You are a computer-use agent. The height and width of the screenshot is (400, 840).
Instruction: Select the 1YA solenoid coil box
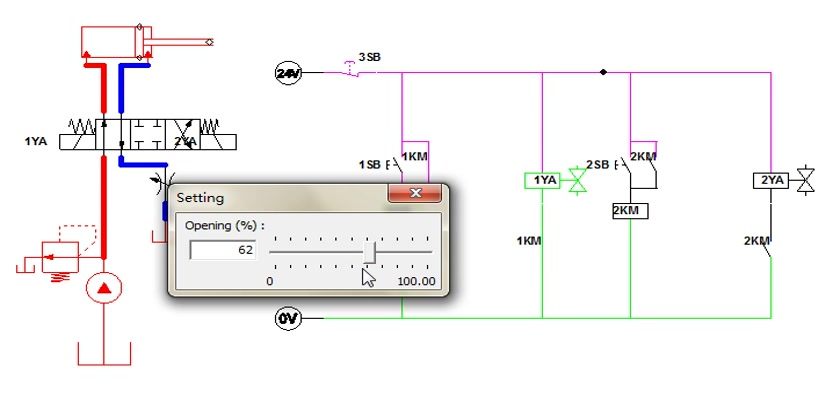(x=542, y=180)
